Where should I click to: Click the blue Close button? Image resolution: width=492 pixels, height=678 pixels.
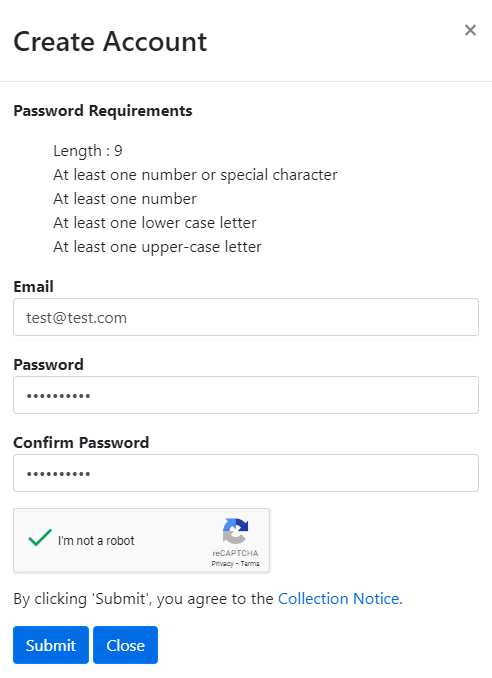(x=125, y=645)
